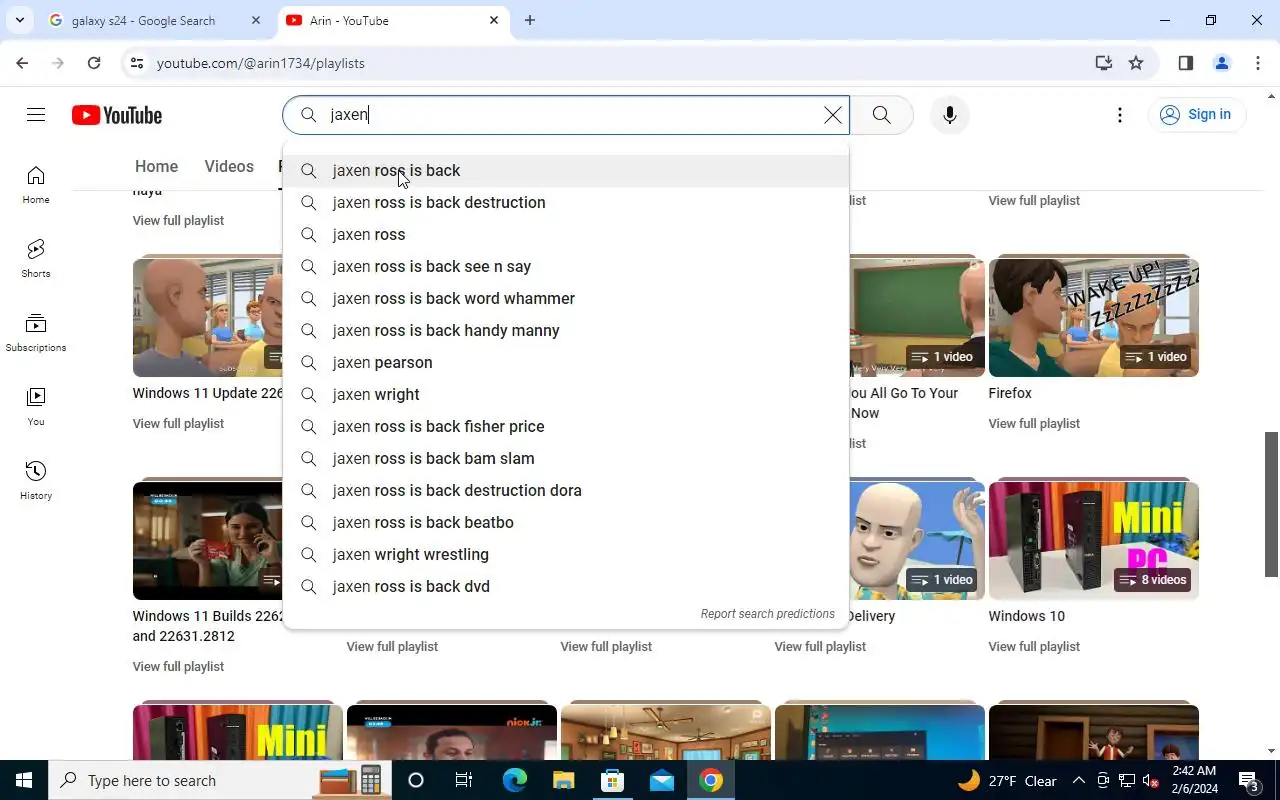Open the channel Home tab
This screenshot has width=1280, height=800.
click(x=156, y=167)
